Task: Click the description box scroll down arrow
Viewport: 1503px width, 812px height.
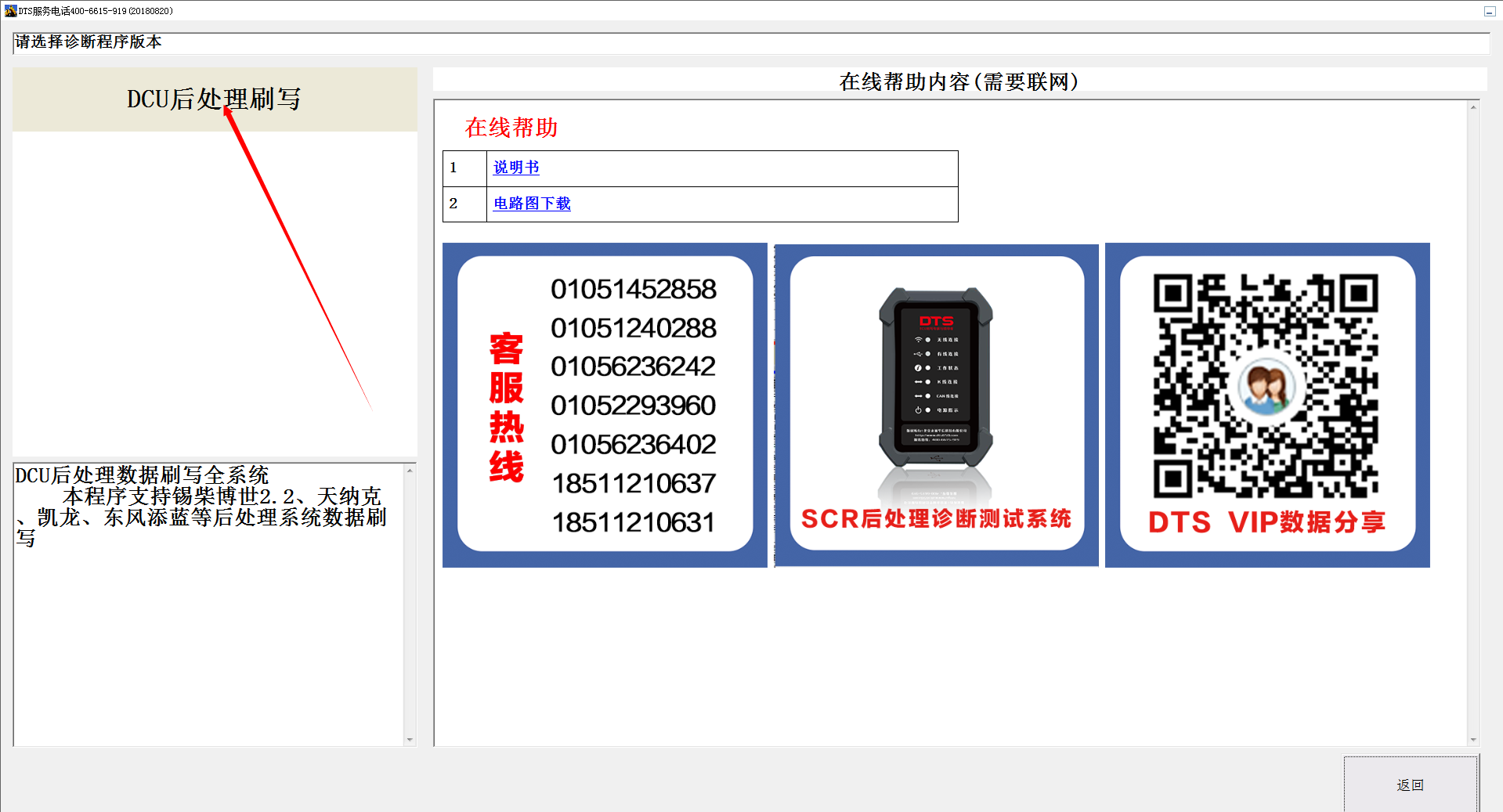Action: 410,739
